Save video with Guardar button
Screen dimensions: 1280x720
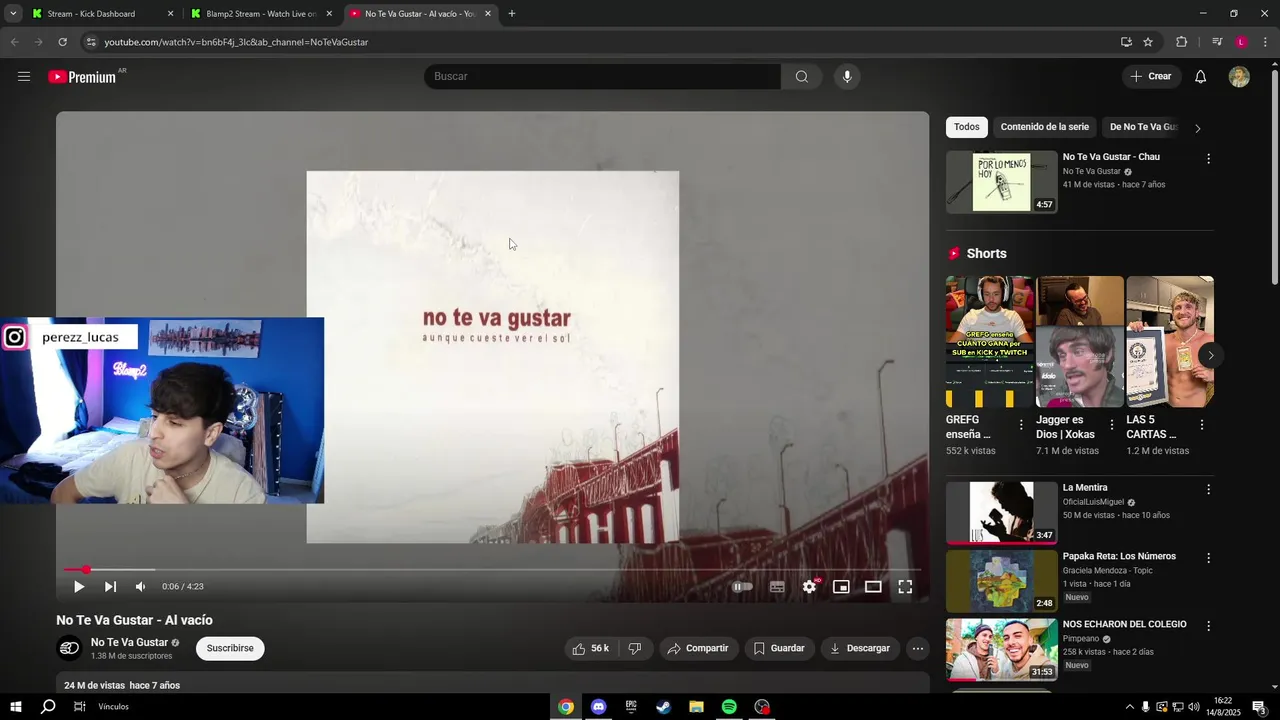tap(779, 649)
